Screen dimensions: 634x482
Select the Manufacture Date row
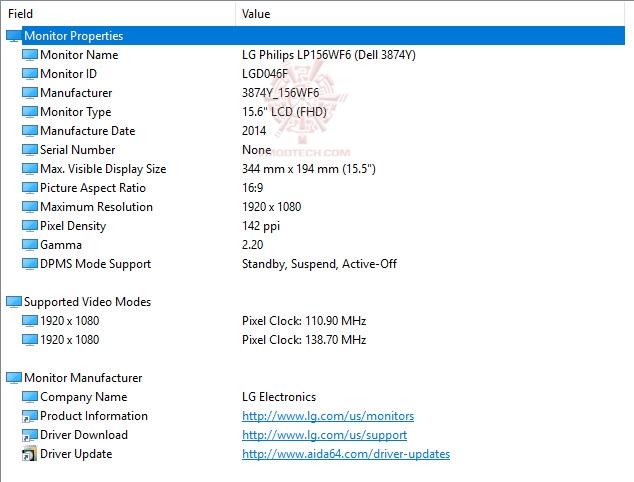coord(87,131)
